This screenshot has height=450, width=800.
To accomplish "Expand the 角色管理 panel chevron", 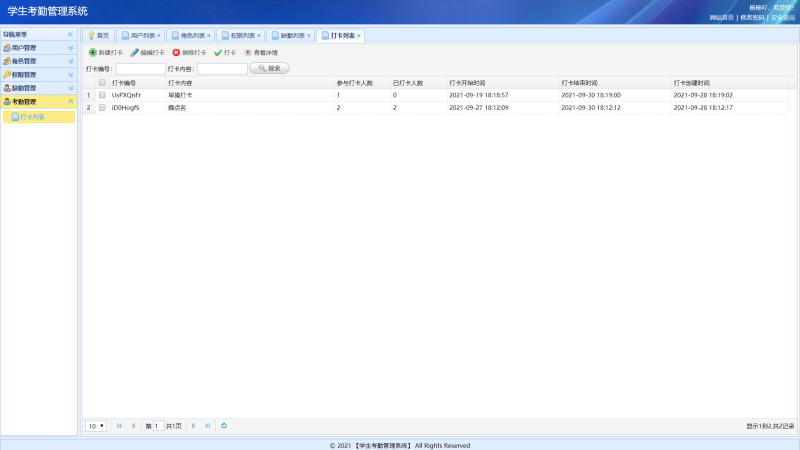I will click(x=71, y=61).
